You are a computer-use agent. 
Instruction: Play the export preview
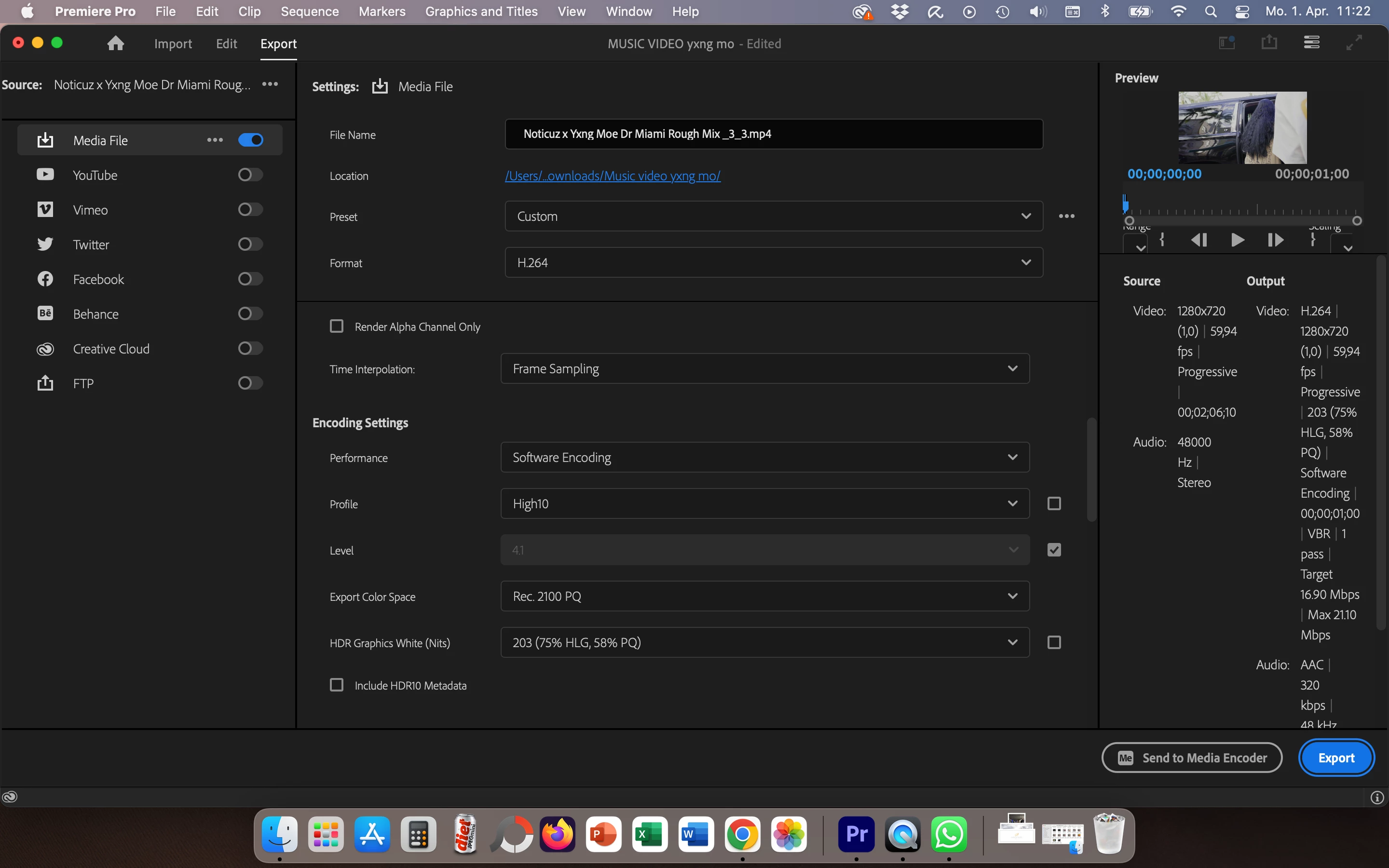point(1238,240)
